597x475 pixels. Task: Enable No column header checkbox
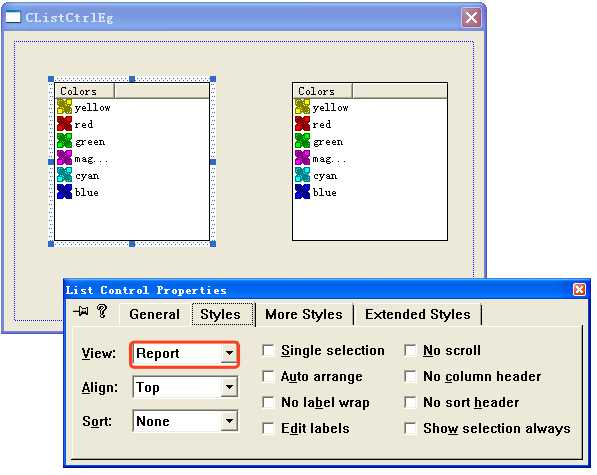(x=410, y=376)
